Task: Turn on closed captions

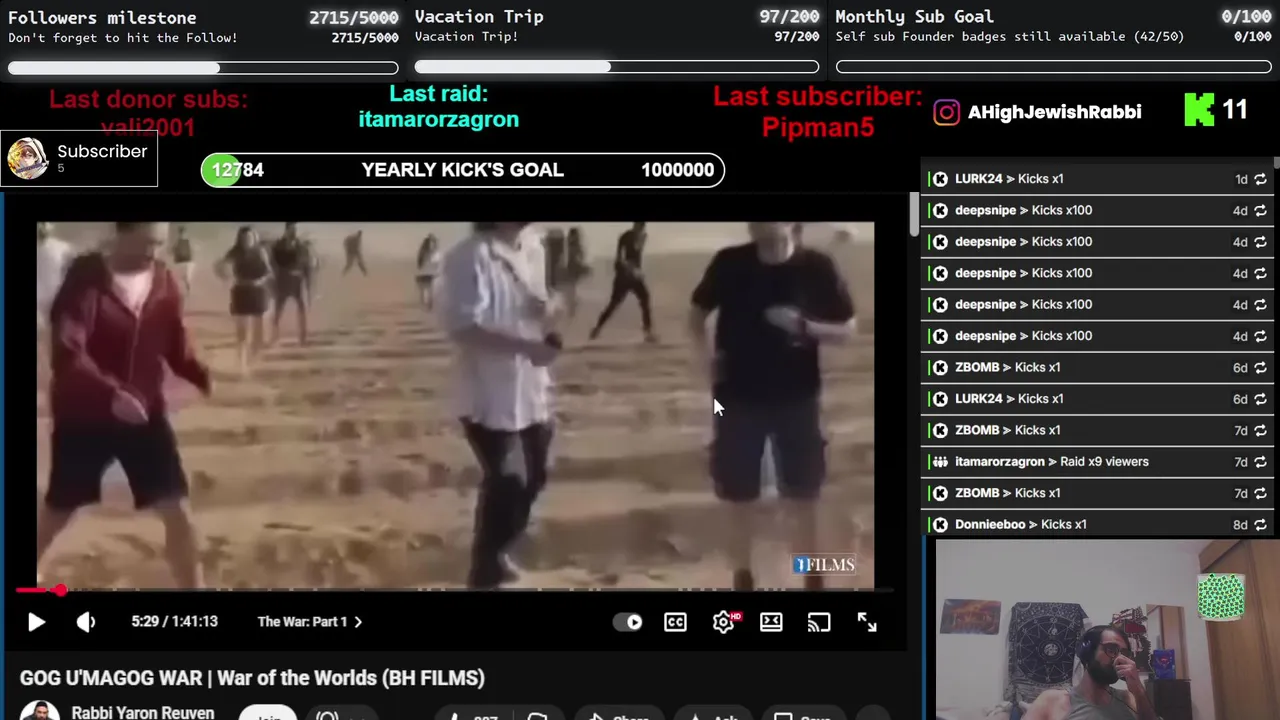Action: [675, 622]
